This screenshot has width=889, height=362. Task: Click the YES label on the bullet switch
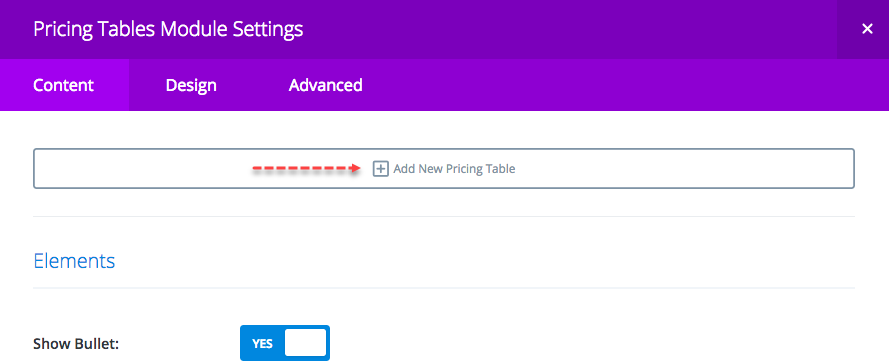263,343
